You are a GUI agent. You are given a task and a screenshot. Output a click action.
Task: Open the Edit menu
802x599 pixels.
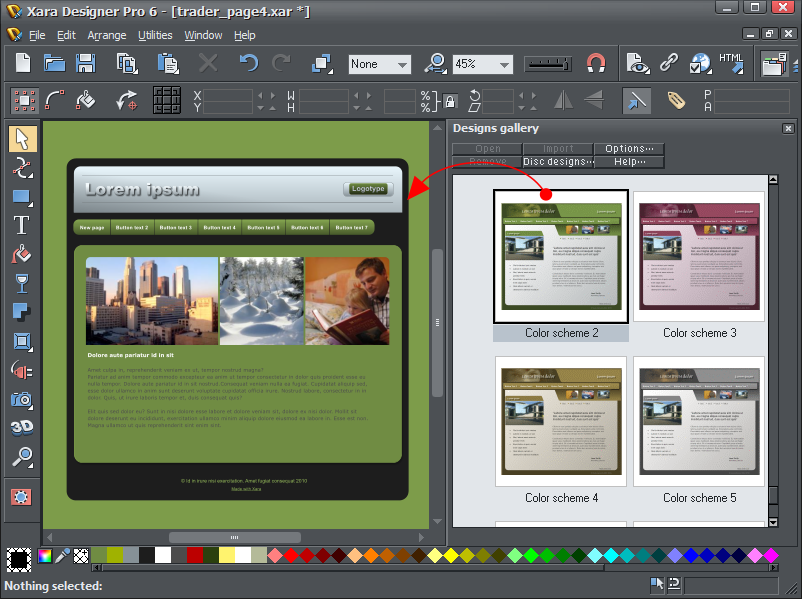66,35
